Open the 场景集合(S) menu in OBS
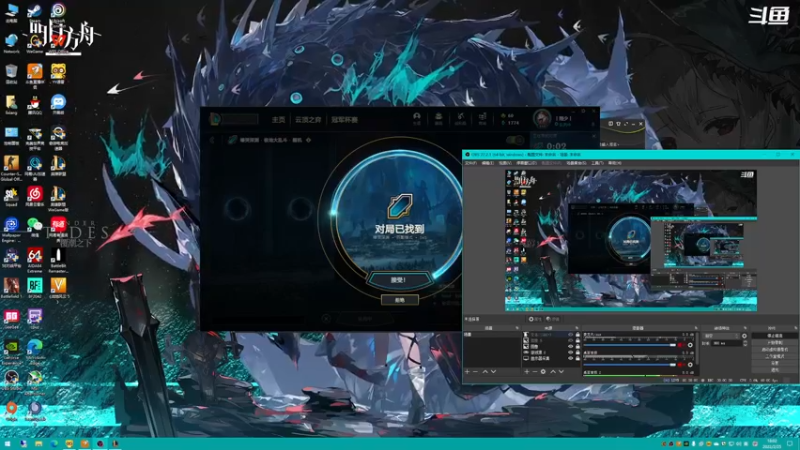 click(x=576, y=163)
